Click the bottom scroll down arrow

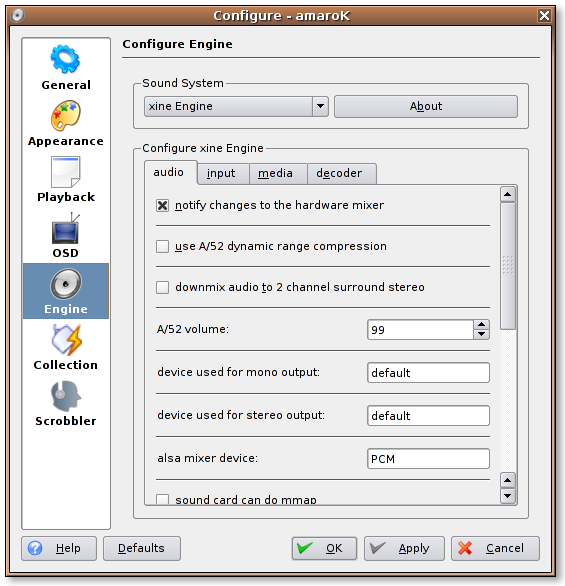(x=508, y=496)
